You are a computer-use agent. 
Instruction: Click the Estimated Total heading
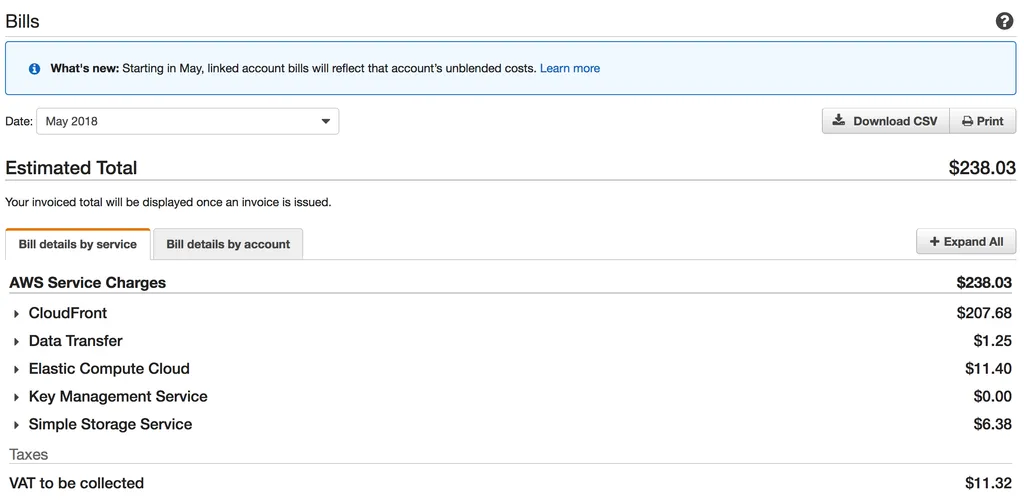point(71,168)
